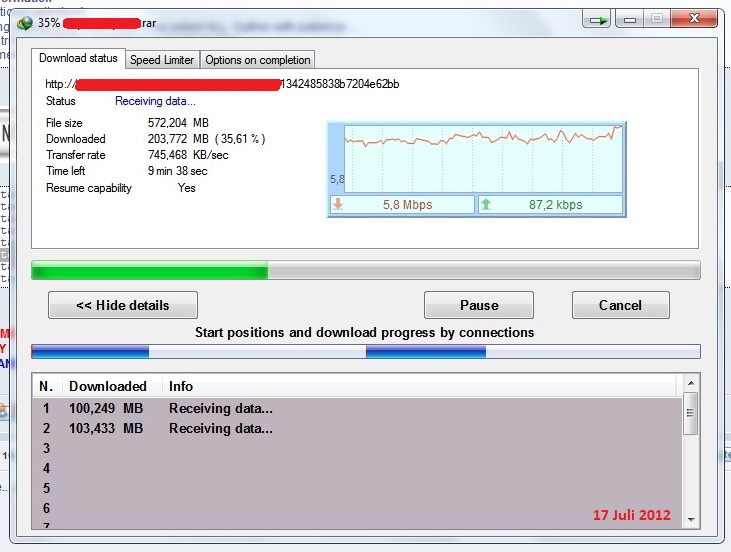Switch to the Speed Limiter tab

[162, 60]
